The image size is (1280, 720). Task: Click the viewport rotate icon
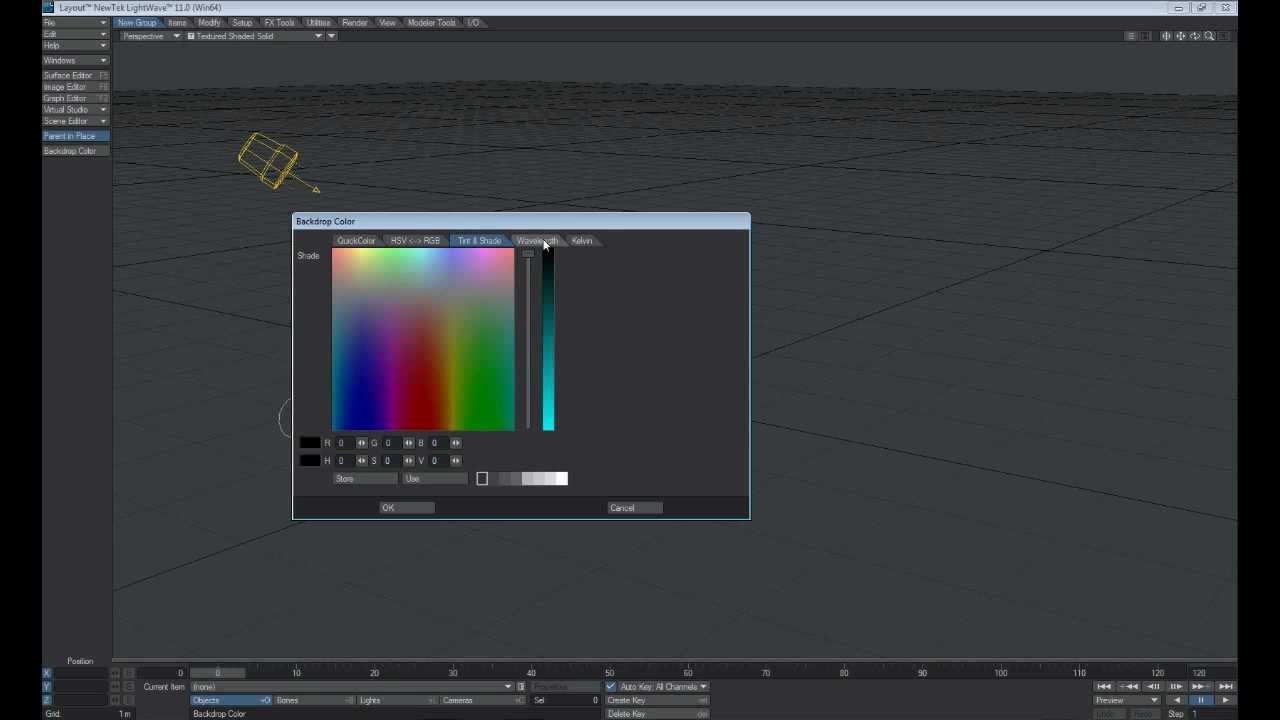pyautogui.click(x=1194, y=36)
